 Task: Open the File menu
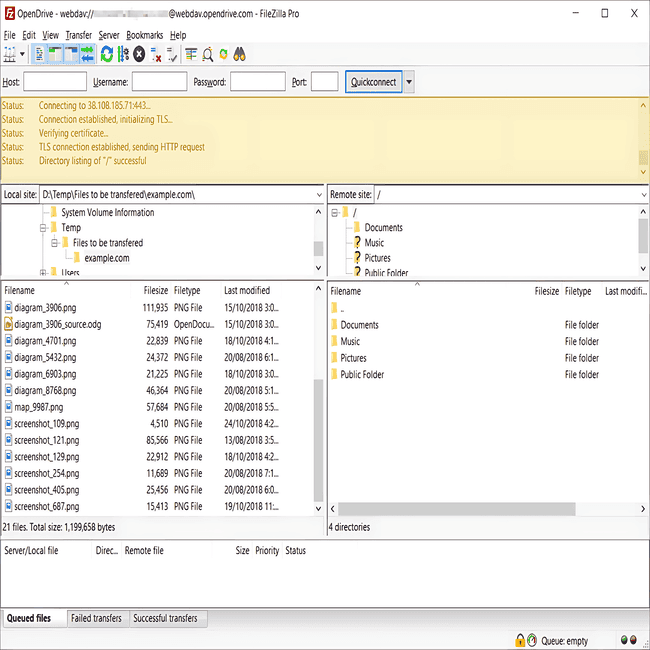click(9, 35)
